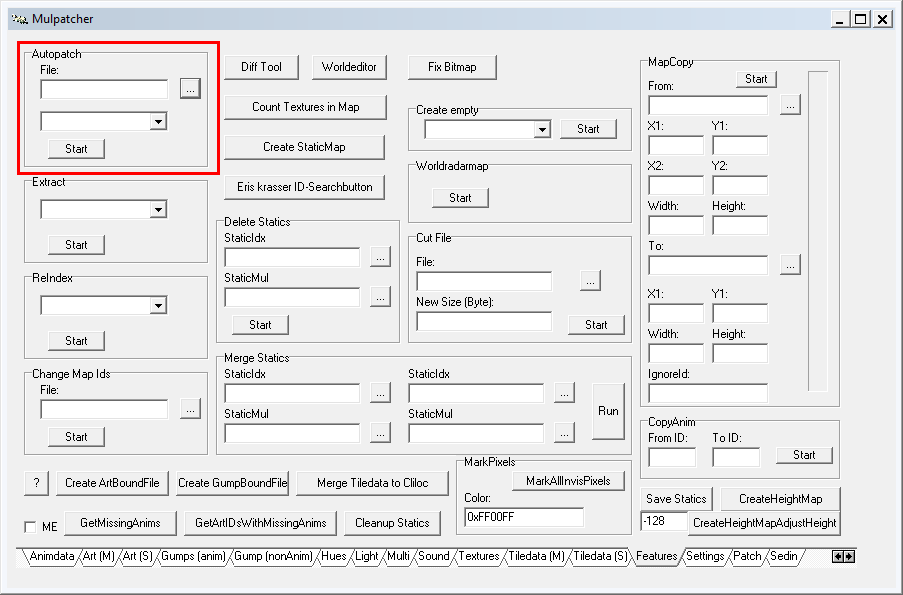Screen dimensions: 903x595
Task: Click the question mark help button
Action: [x=36, y=483]
